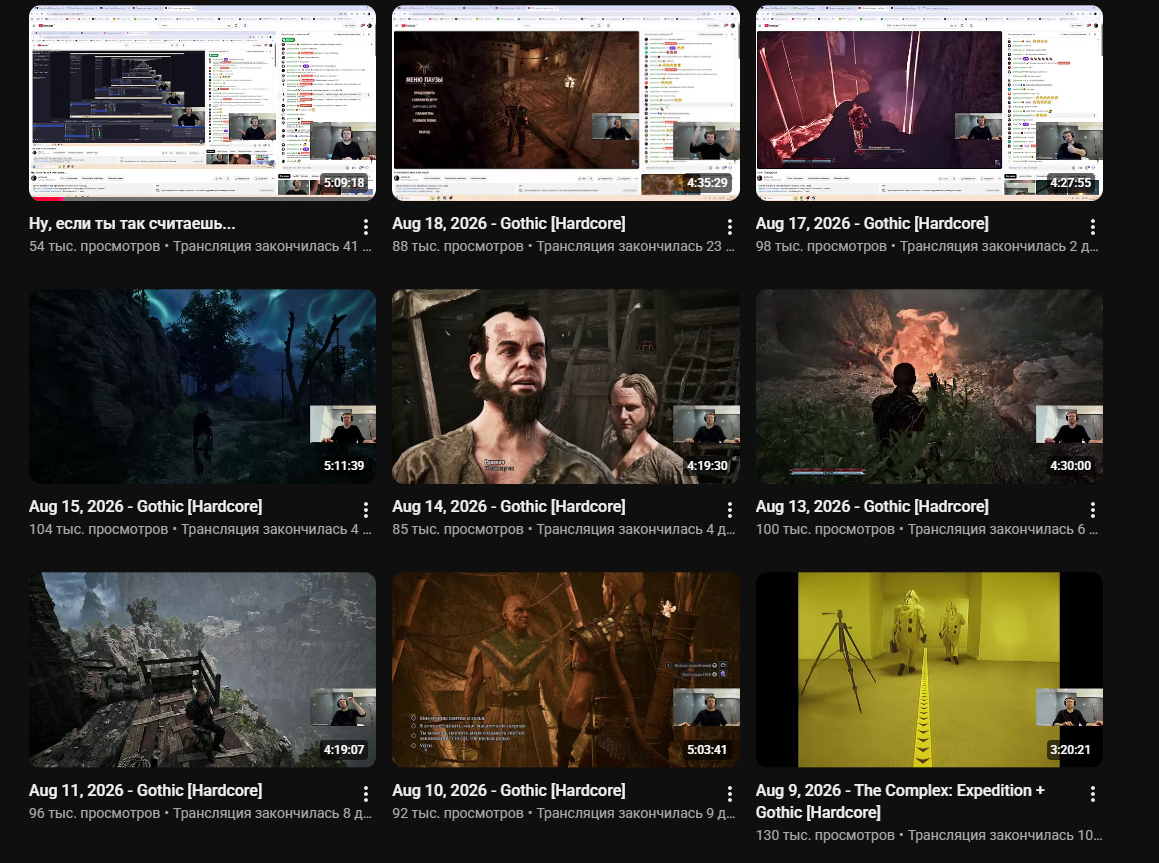Open thumbnail with duration 5:09:18
This screenshot has width=1159, height=863.
coord(203,103)
